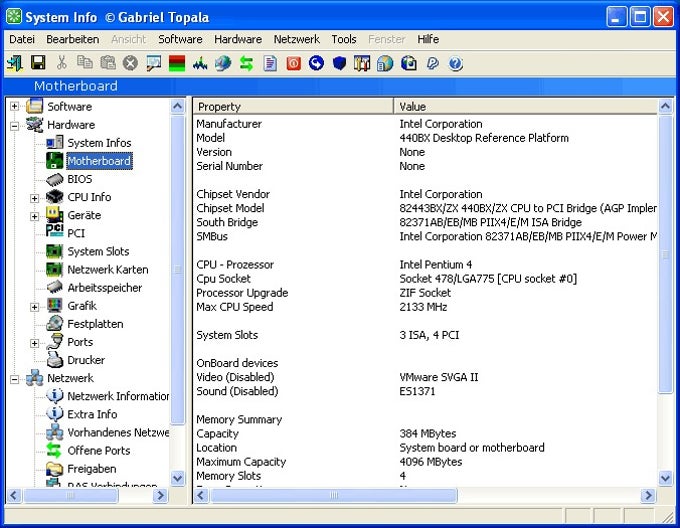The width and height of the screenshot is (680, 528).
Task: Select the Max CPU Speed row
Action: coord(425,307)
